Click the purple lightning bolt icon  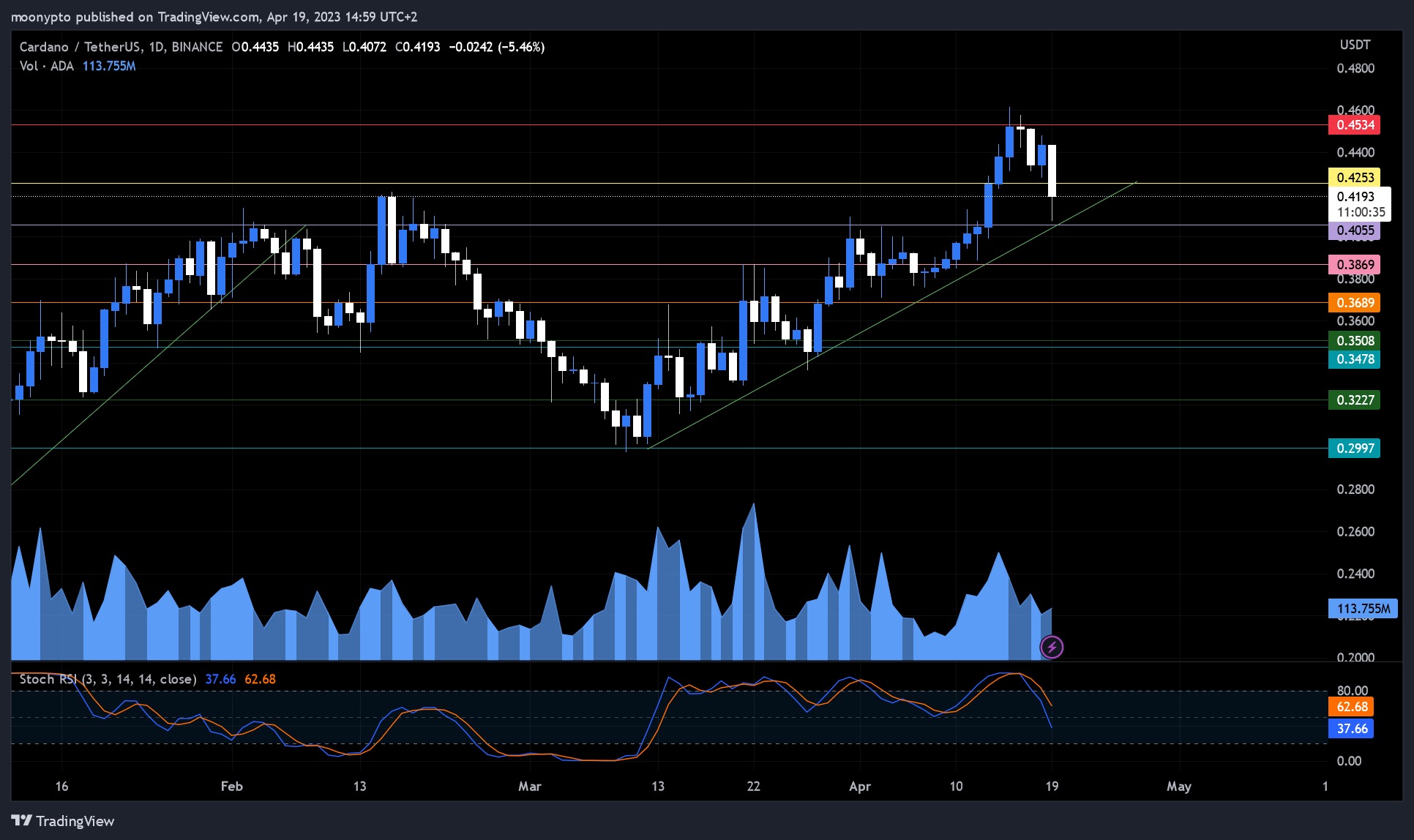[x=1052, y=647]
